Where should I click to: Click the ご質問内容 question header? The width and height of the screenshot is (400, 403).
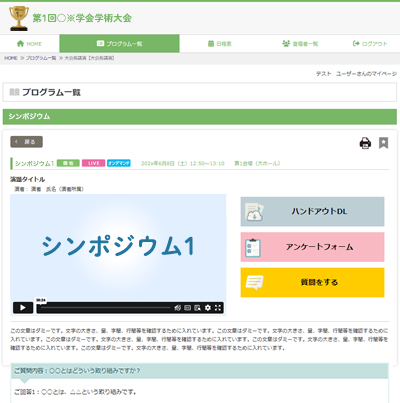(200, 371)
